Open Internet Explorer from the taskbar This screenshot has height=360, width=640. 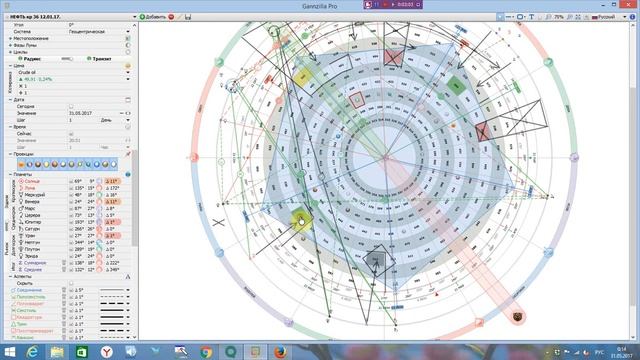tap(33, 352)
